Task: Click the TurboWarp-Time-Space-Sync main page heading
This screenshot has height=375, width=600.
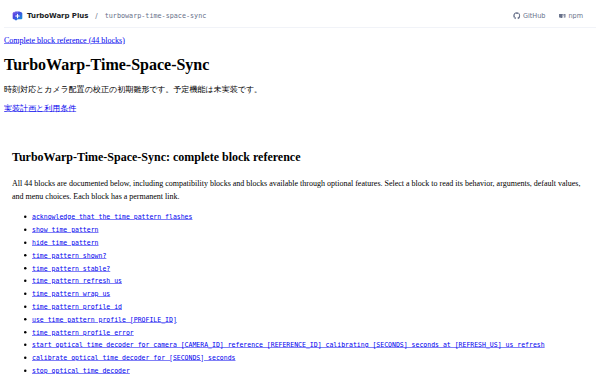Action: click(x=107, y=65)
